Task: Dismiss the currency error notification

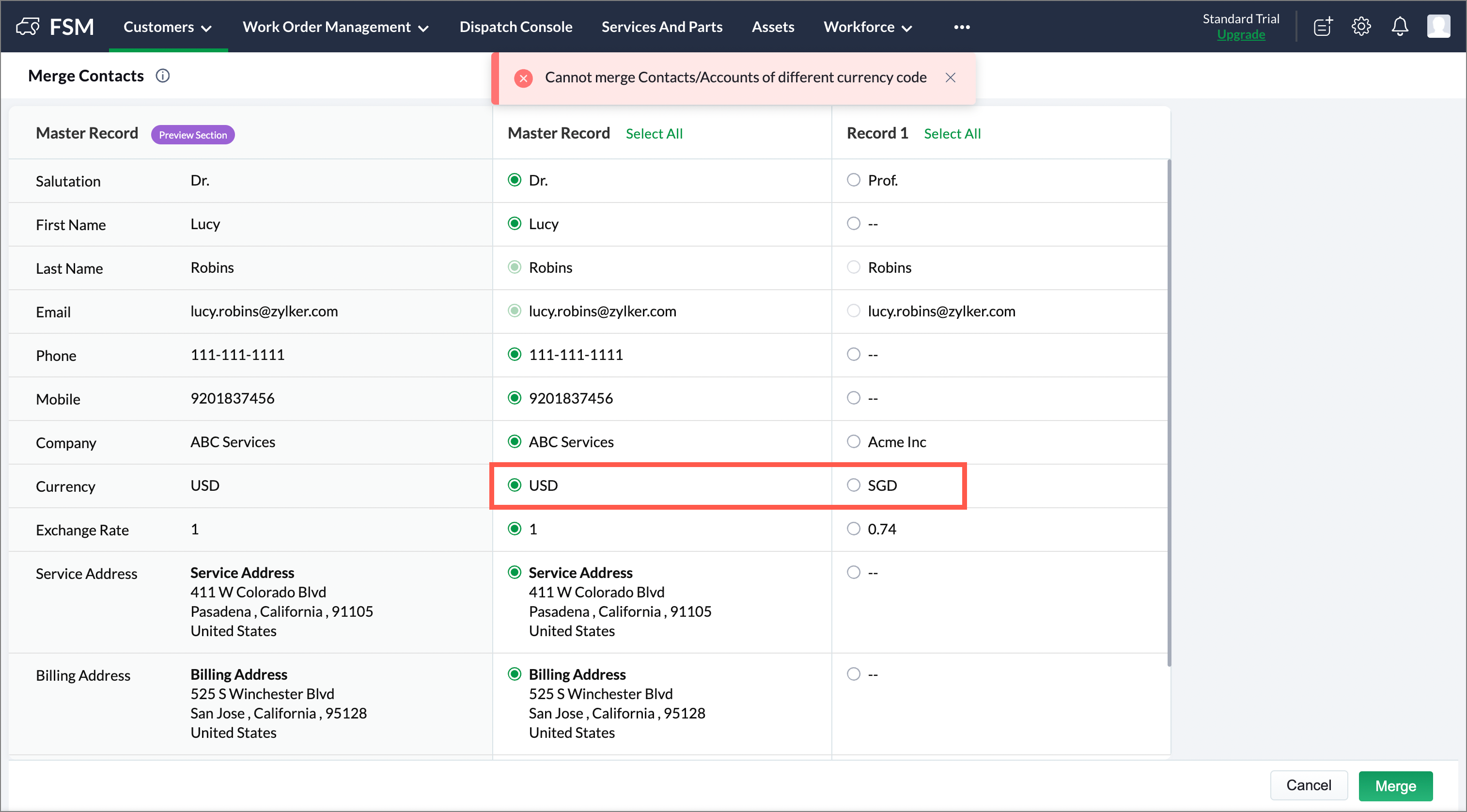Action: tap(950, 78)
